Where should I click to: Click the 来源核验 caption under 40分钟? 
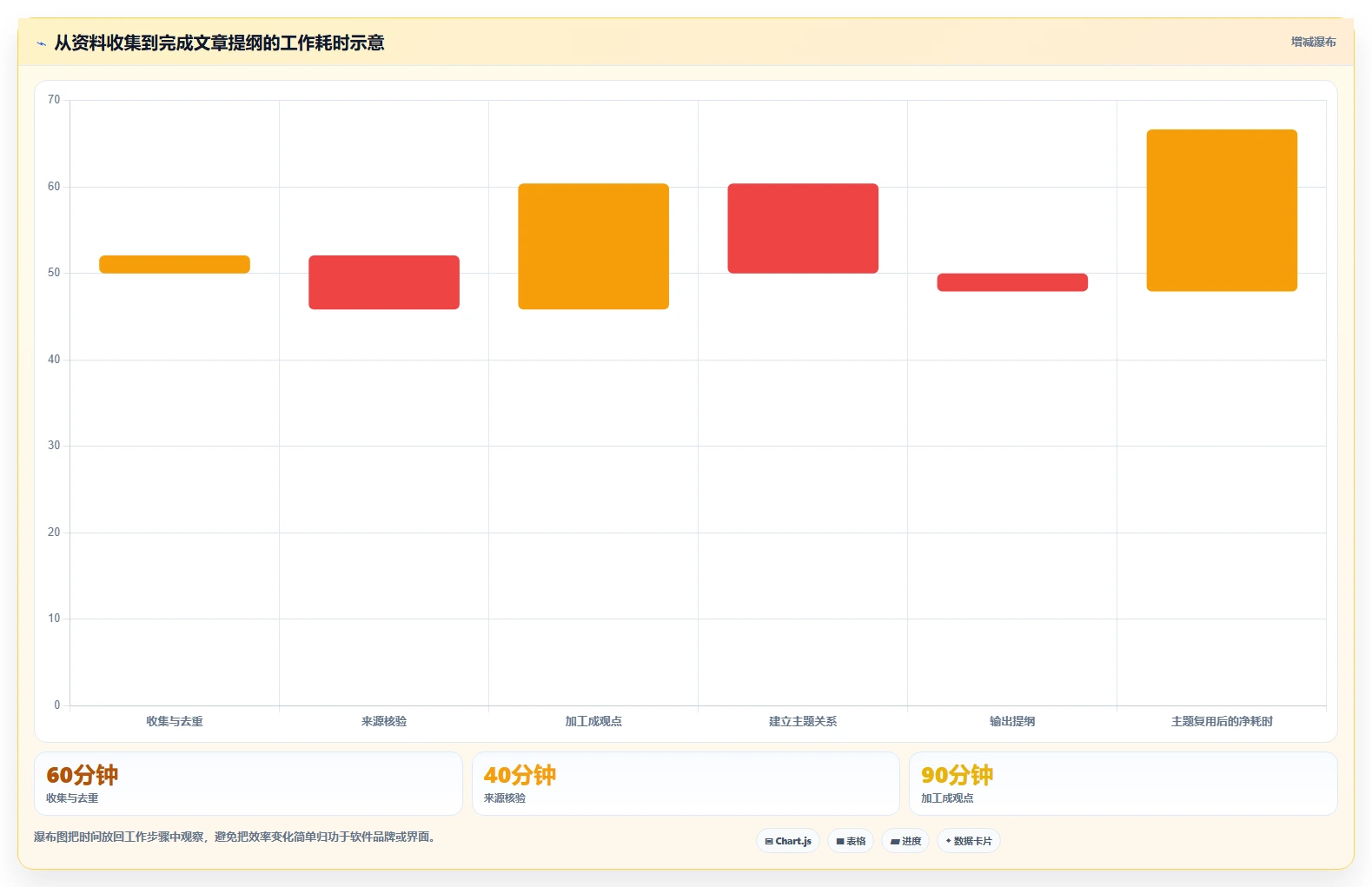(505, 798)
